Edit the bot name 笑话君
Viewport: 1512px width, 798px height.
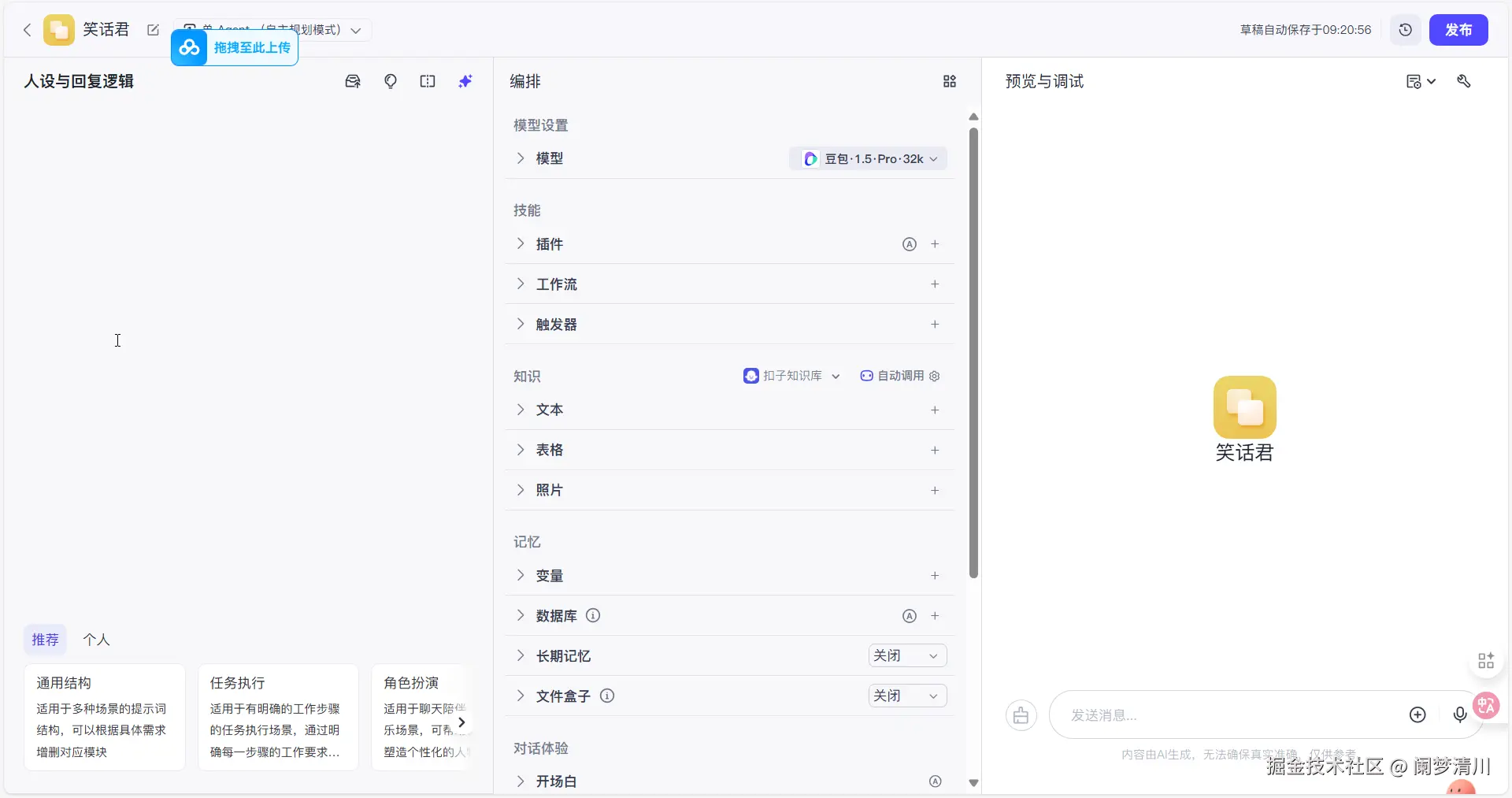tap(153, 30)
